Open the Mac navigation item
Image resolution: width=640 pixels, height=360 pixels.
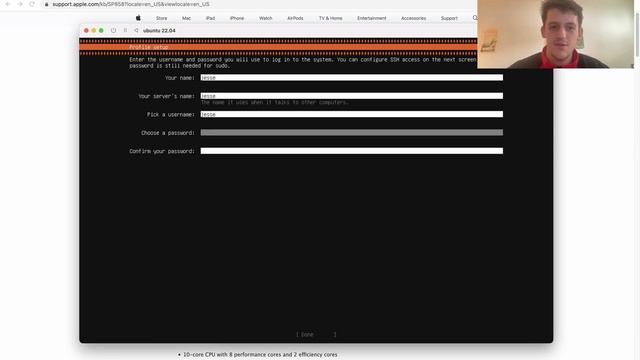coord(187,18)
